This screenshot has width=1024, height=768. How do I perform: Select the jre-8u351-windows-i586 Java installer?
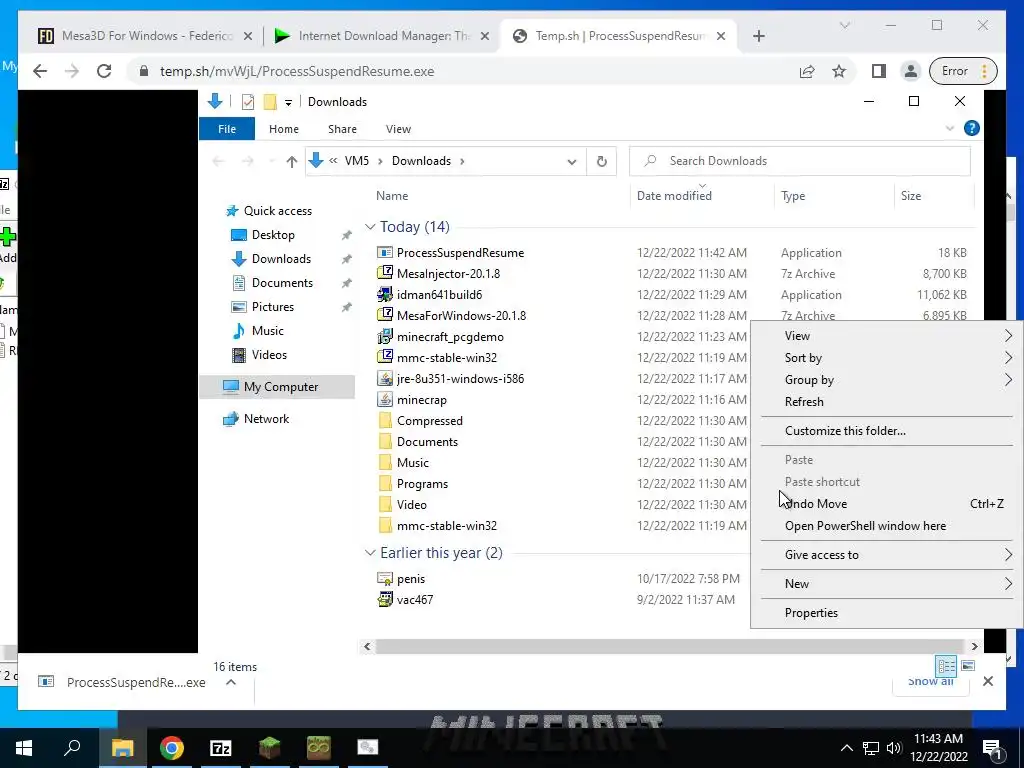[460, 378]
